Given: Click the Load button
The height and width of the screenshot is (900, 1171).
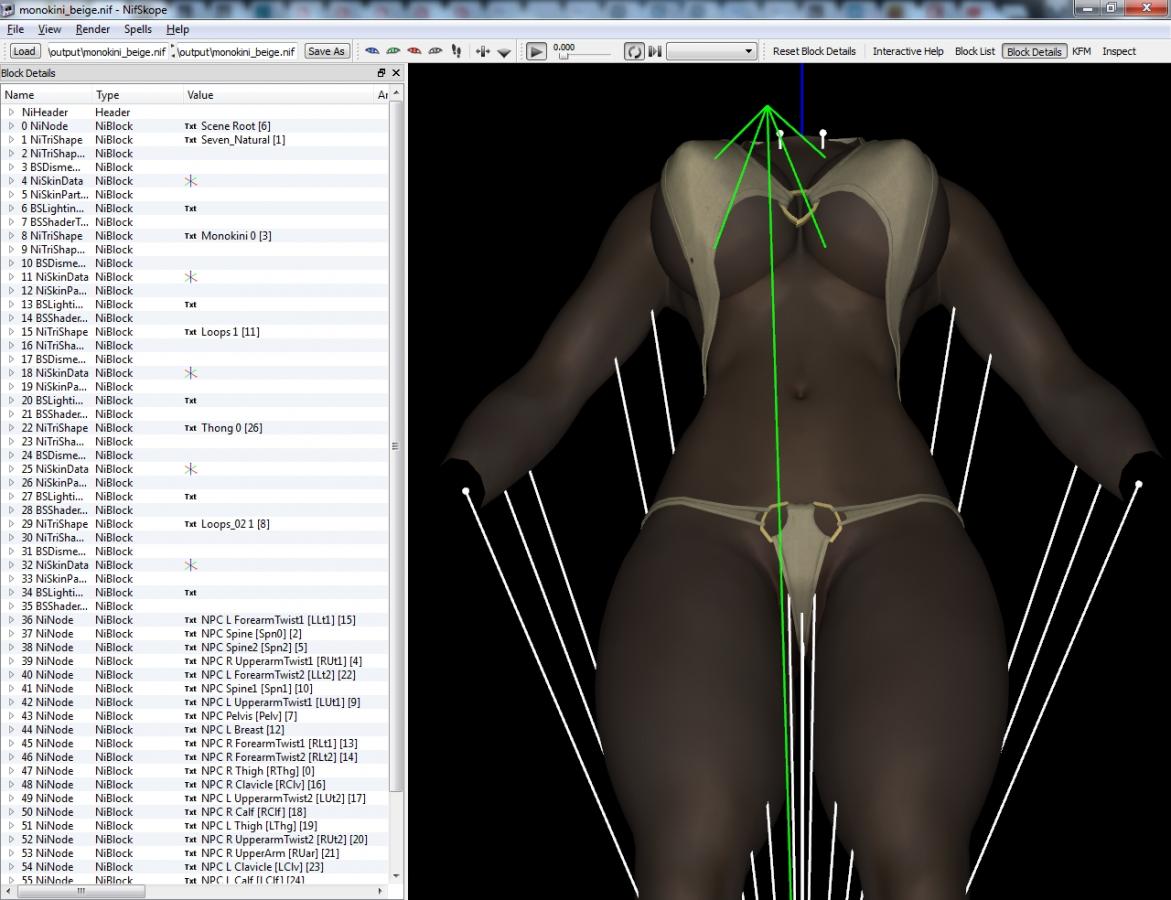Looking at the screenshot, I should pyautogui.click(x=24, y=52).
